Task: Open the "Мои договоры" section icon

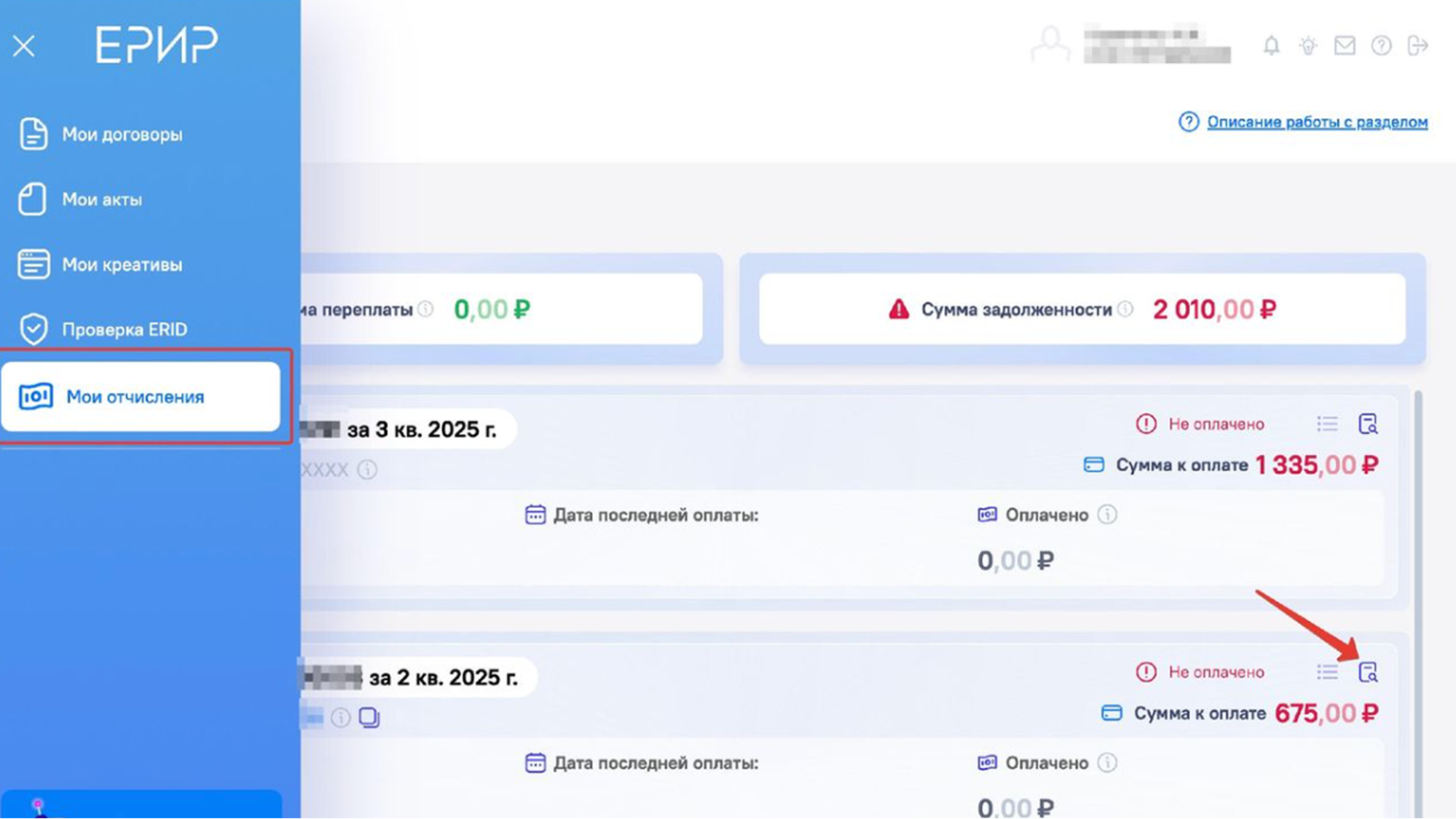Action: tap(32, 134)
